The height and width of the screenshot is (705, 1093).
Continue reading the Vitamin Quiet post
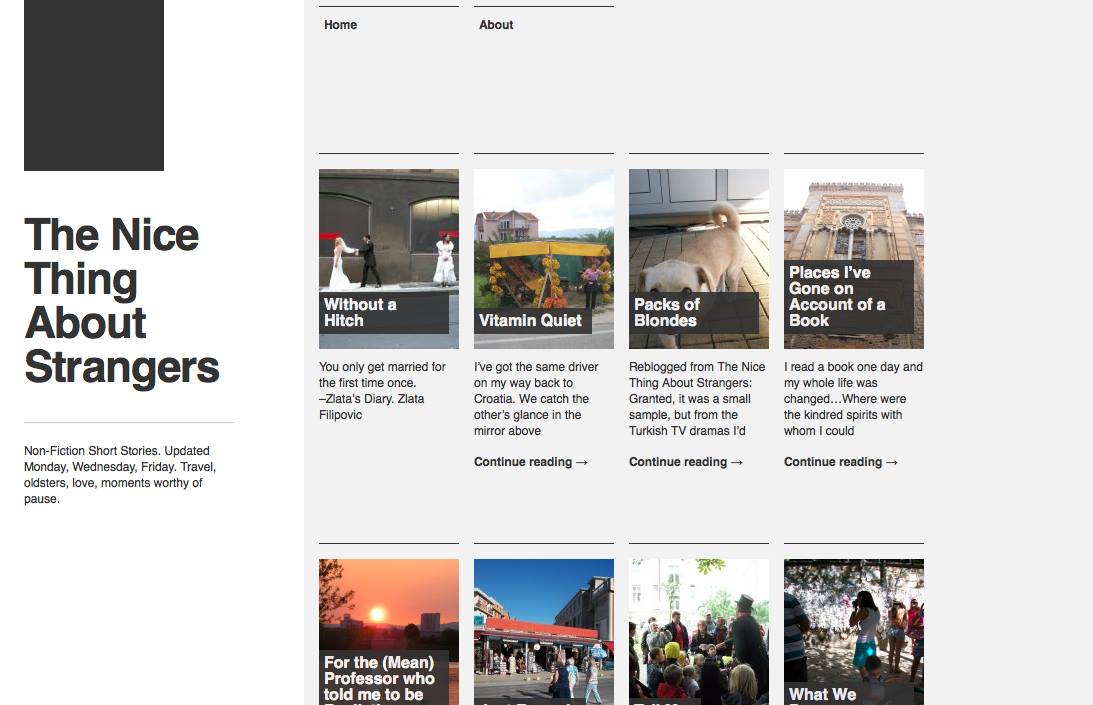point(530,462)
